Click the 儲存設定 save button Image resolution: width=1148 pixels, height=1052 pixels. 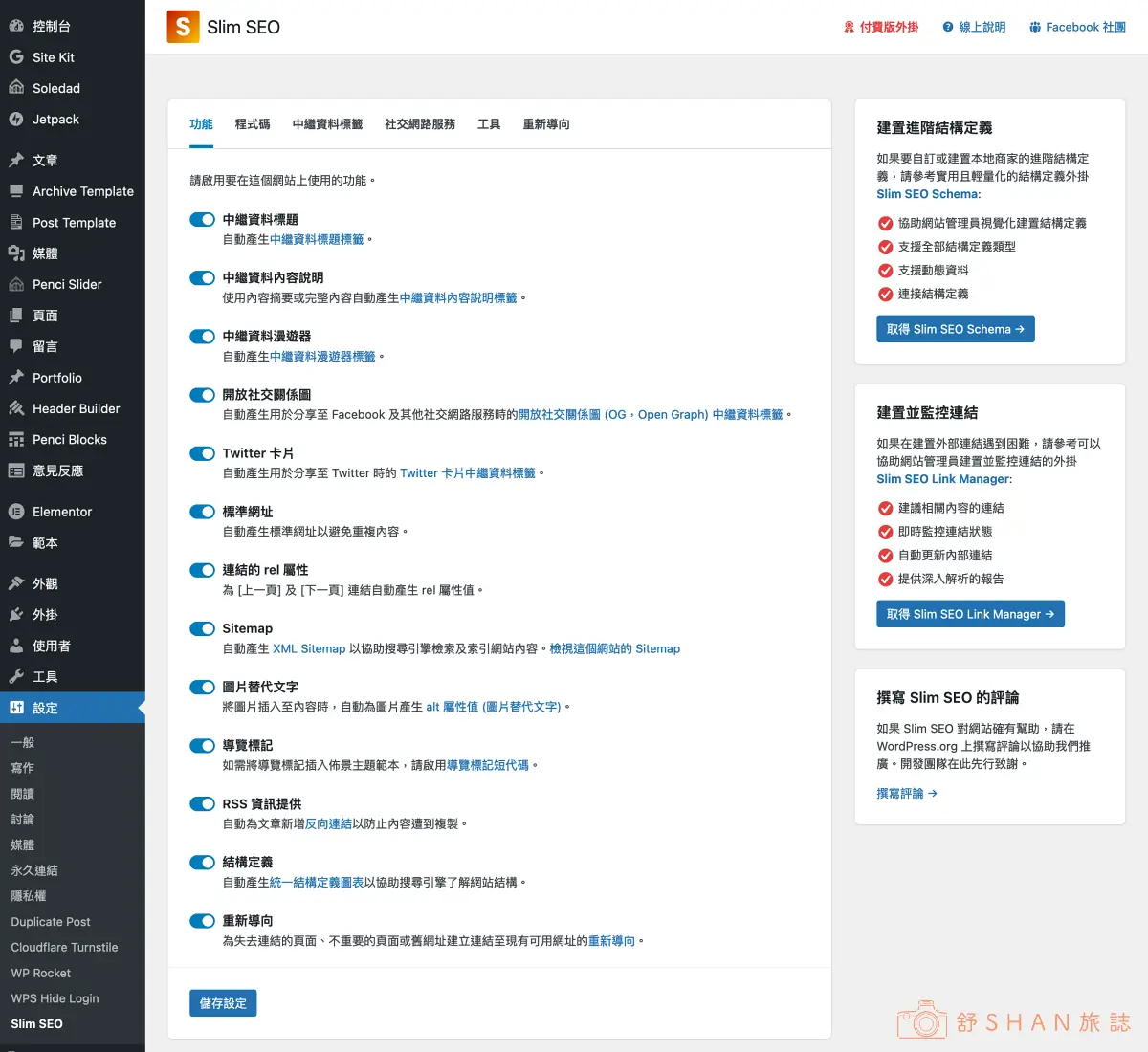click(223, 1003)
